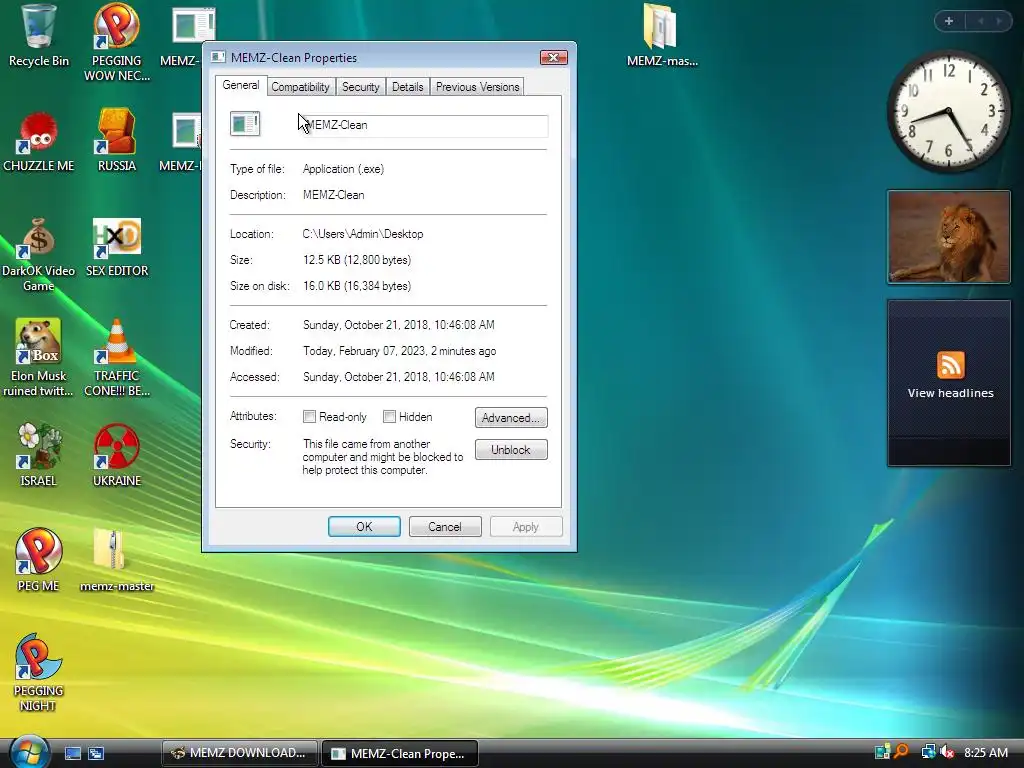Click the Cancel button
This screenshot has width=1024, height=768.
[445, 527]
